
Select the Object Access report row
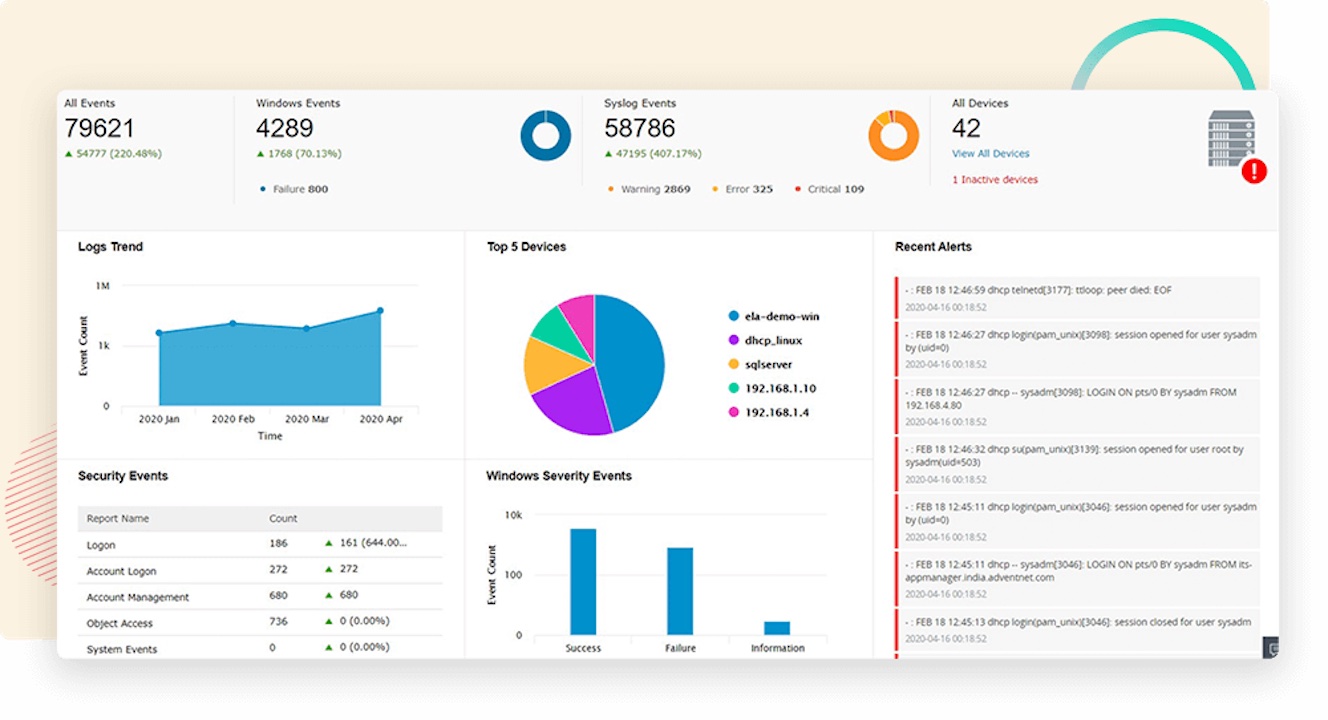coord(260,623)
